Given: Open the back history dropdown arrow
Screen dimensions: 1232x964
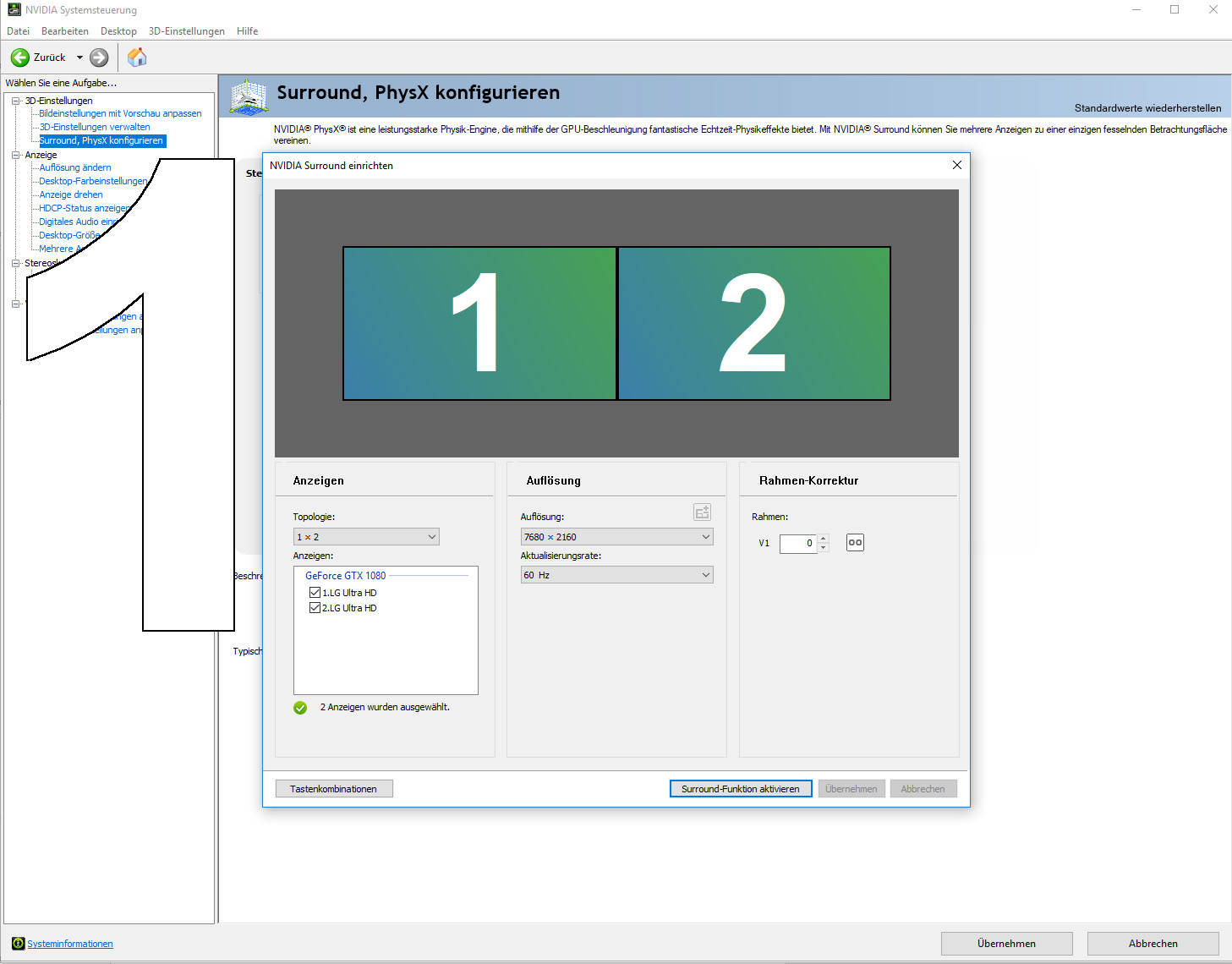Looking at the screenshot, I should coord(80,58).
